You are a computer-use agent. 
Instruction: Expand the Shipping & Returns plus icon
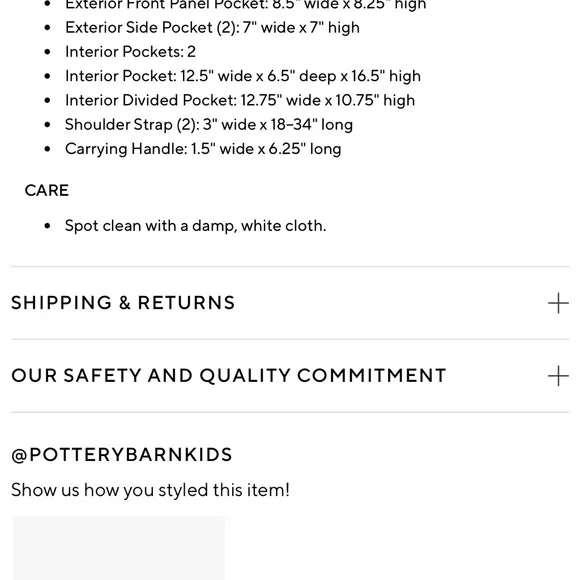coord(558,303)
